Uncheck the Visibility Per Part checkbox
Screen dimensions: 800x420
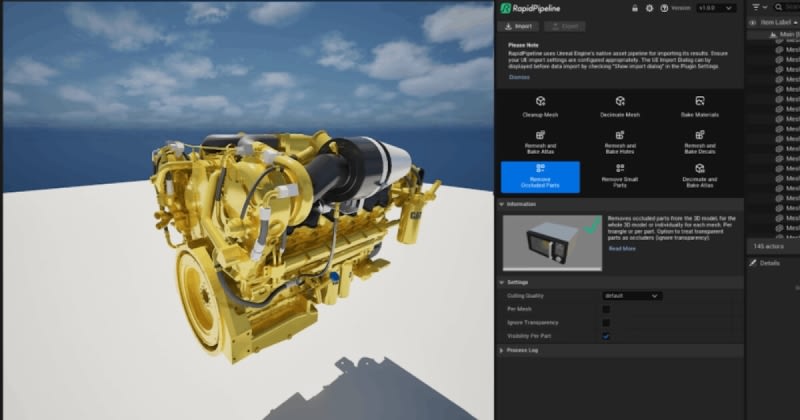[606, 336]
